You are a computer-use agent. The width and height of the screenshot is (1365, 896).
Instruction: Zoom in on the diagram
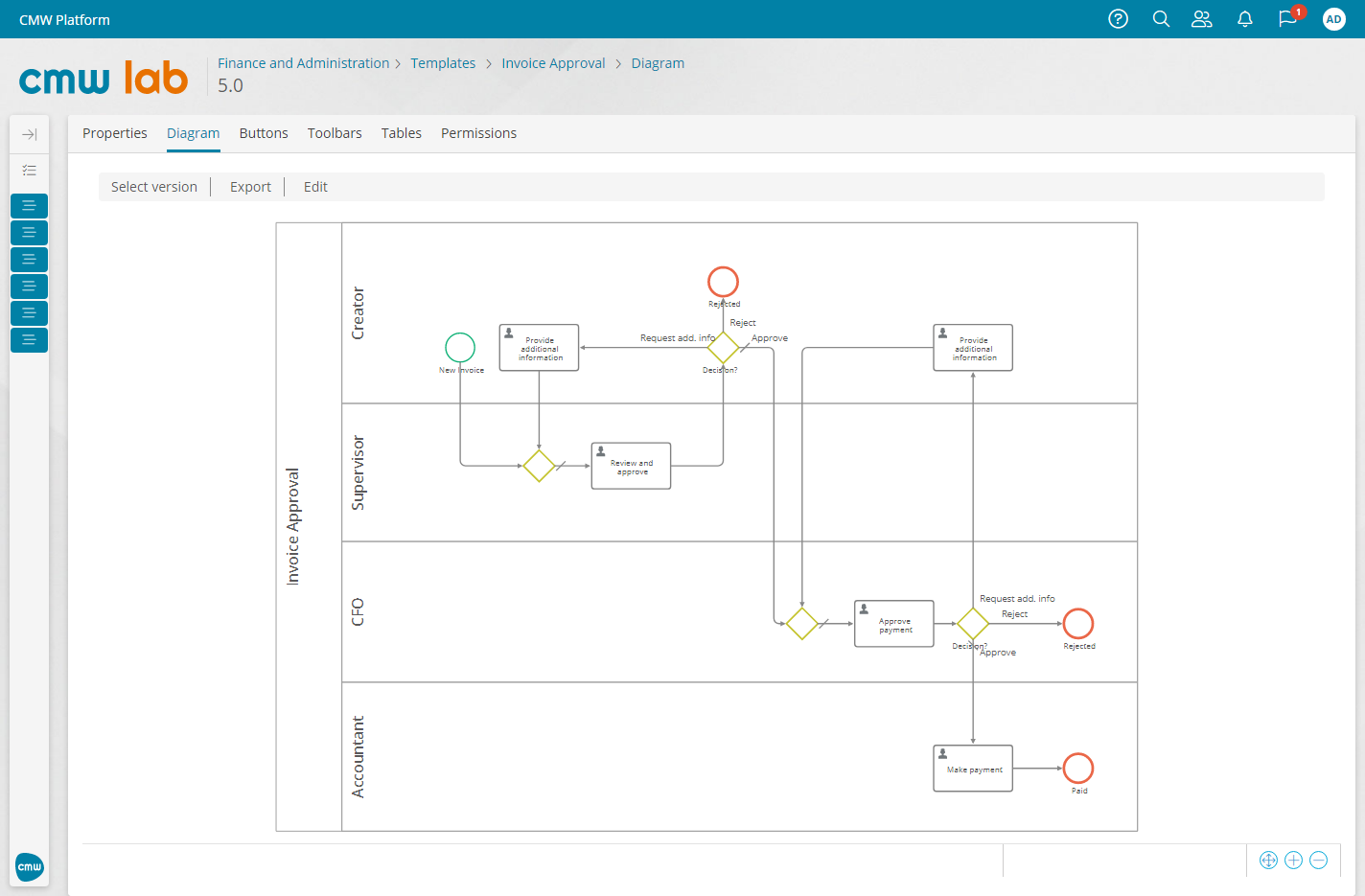click(1293, 860)
